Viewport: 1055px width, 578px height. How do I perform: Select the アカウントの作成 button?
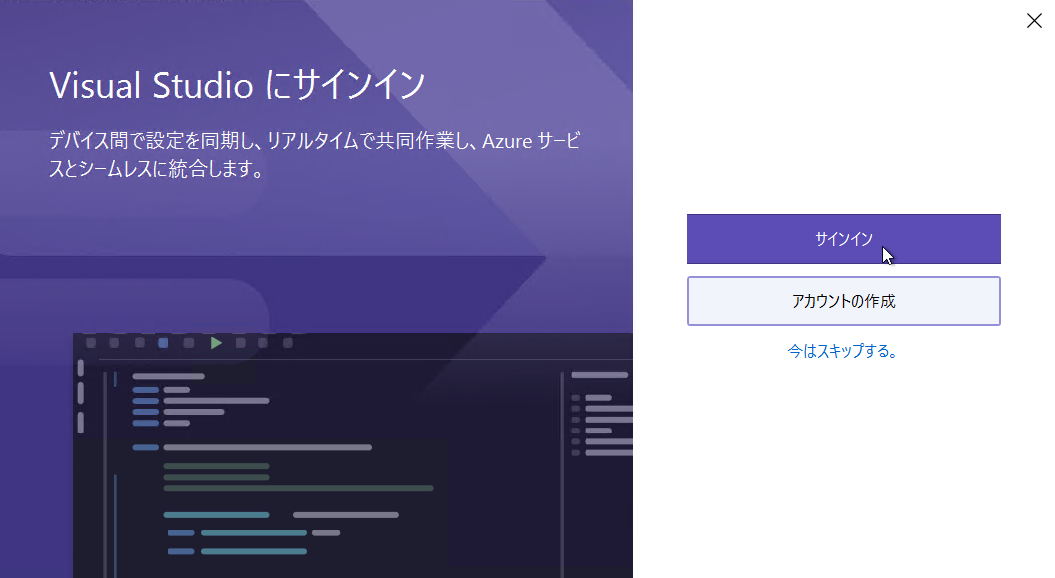pos(844,301)
